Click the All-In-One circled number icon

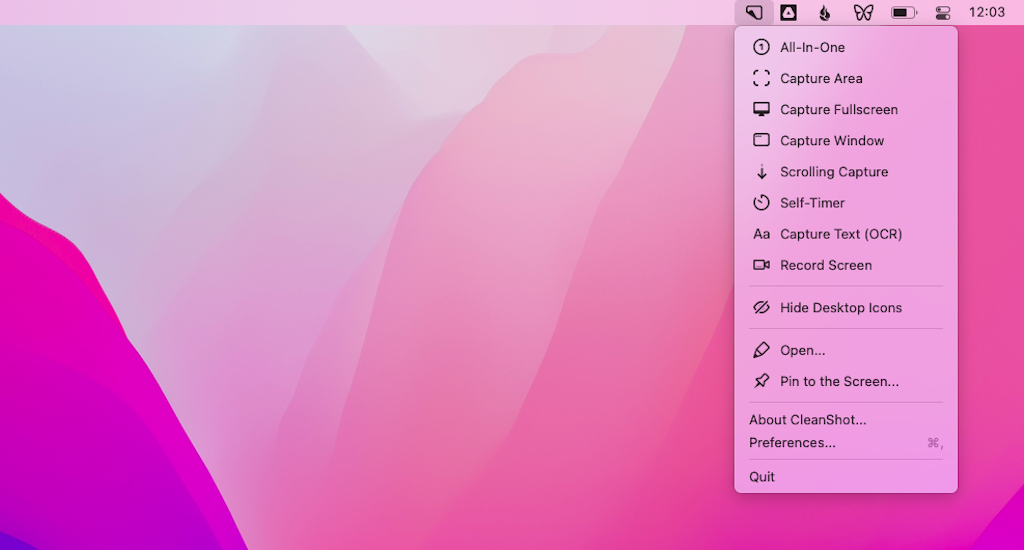pyautogui.click(x=761, y=47)
